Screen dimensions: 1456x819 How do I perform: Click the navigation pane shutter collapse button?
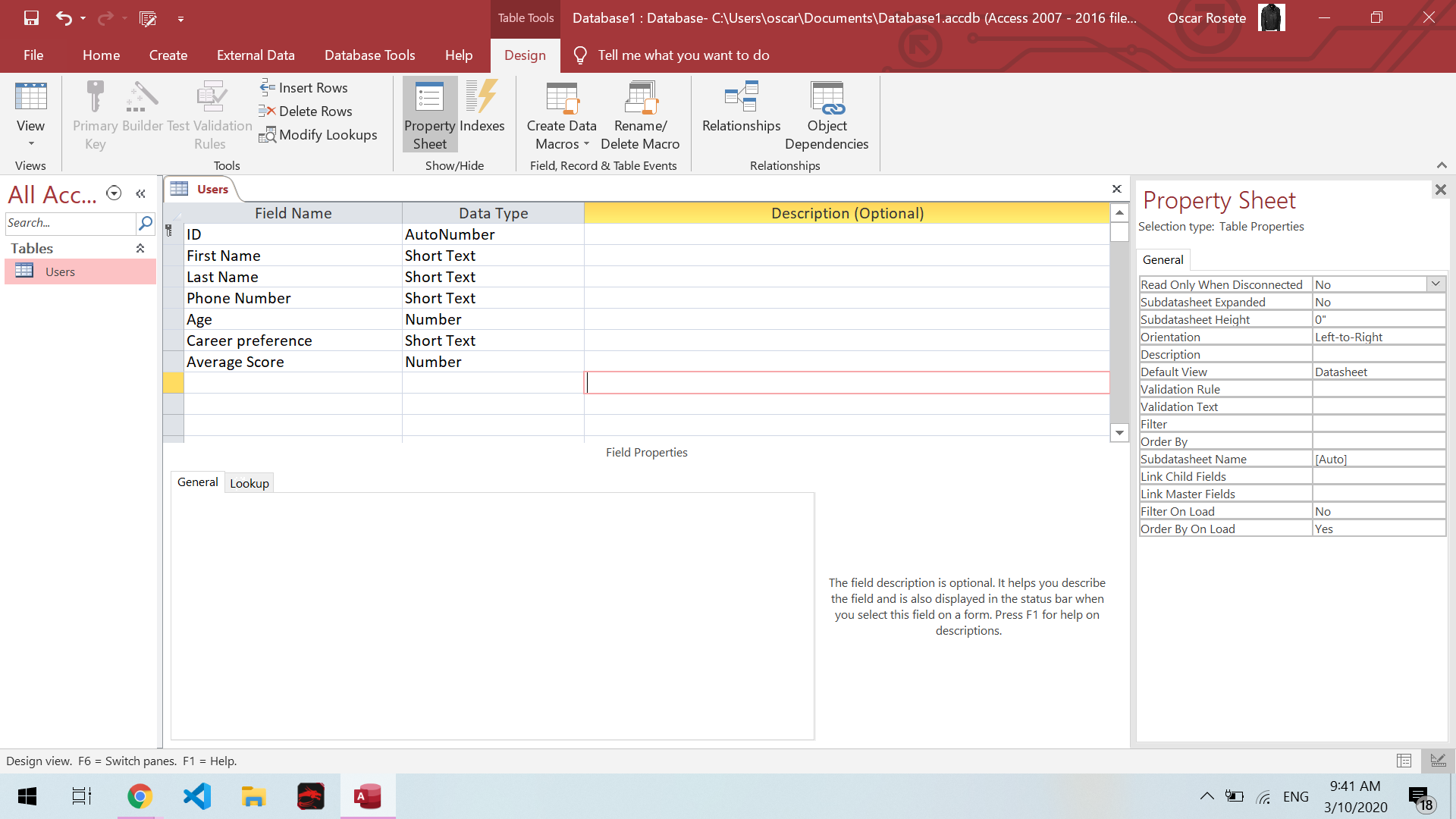tap(141, 194)
